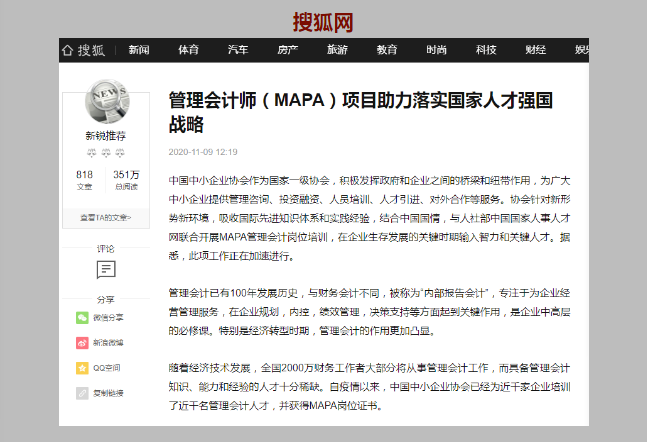Click the 新浪微博 text link
The height and width of the screenshot is (442, 647).
click(108, 343)
